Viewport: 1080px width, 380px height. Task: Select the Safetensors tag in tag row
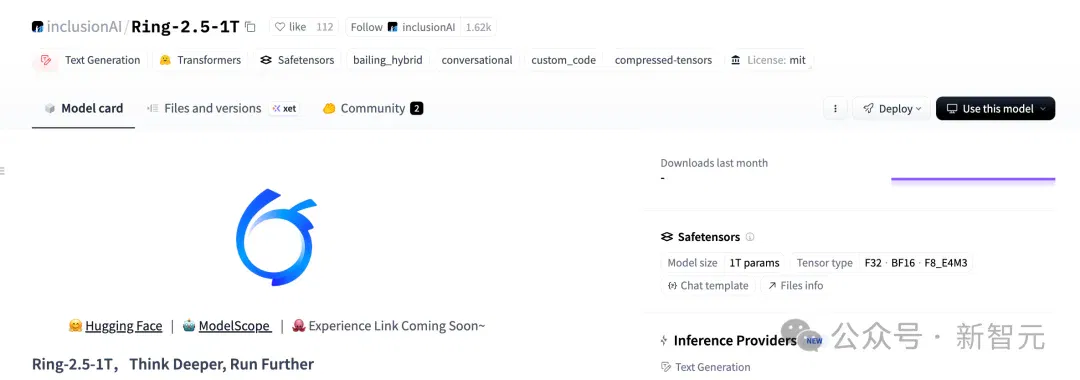[x=297, y=60]
